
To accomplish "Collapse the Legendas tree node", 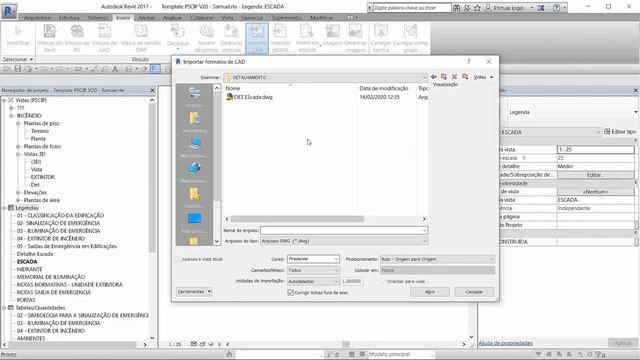I will click(4, 208).
